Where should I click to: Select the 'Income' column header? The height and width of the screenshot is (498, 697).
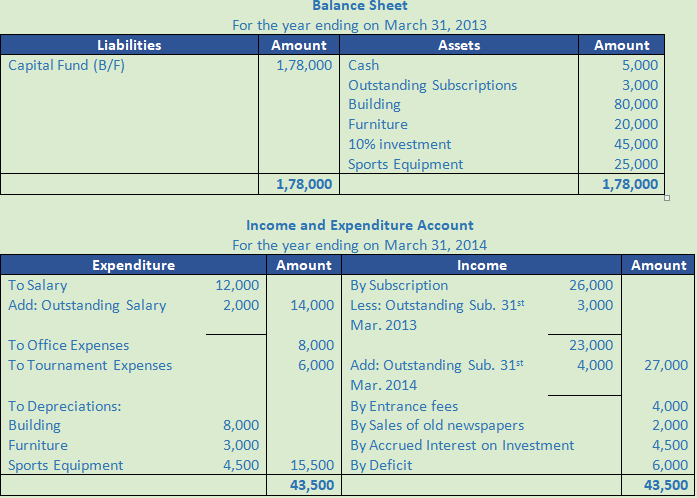[482, 265]
